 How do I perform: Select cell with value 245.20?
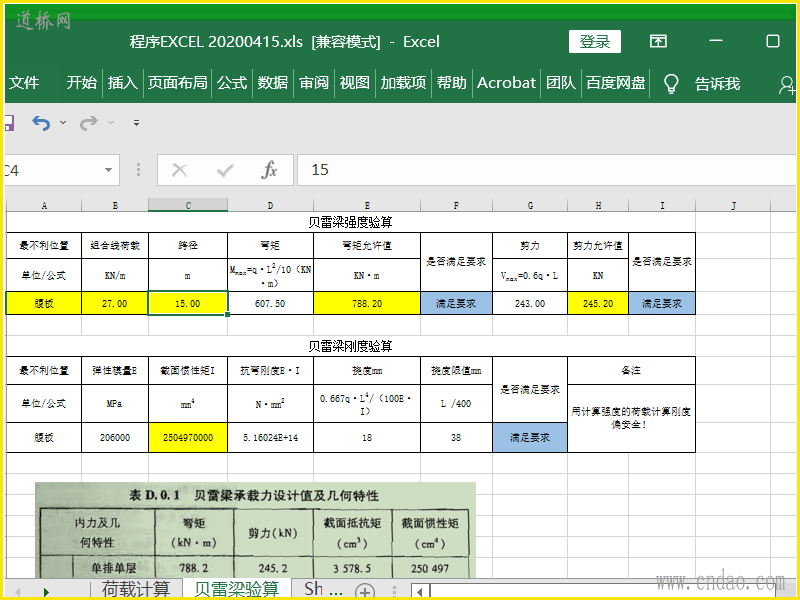tap(598, 303)
